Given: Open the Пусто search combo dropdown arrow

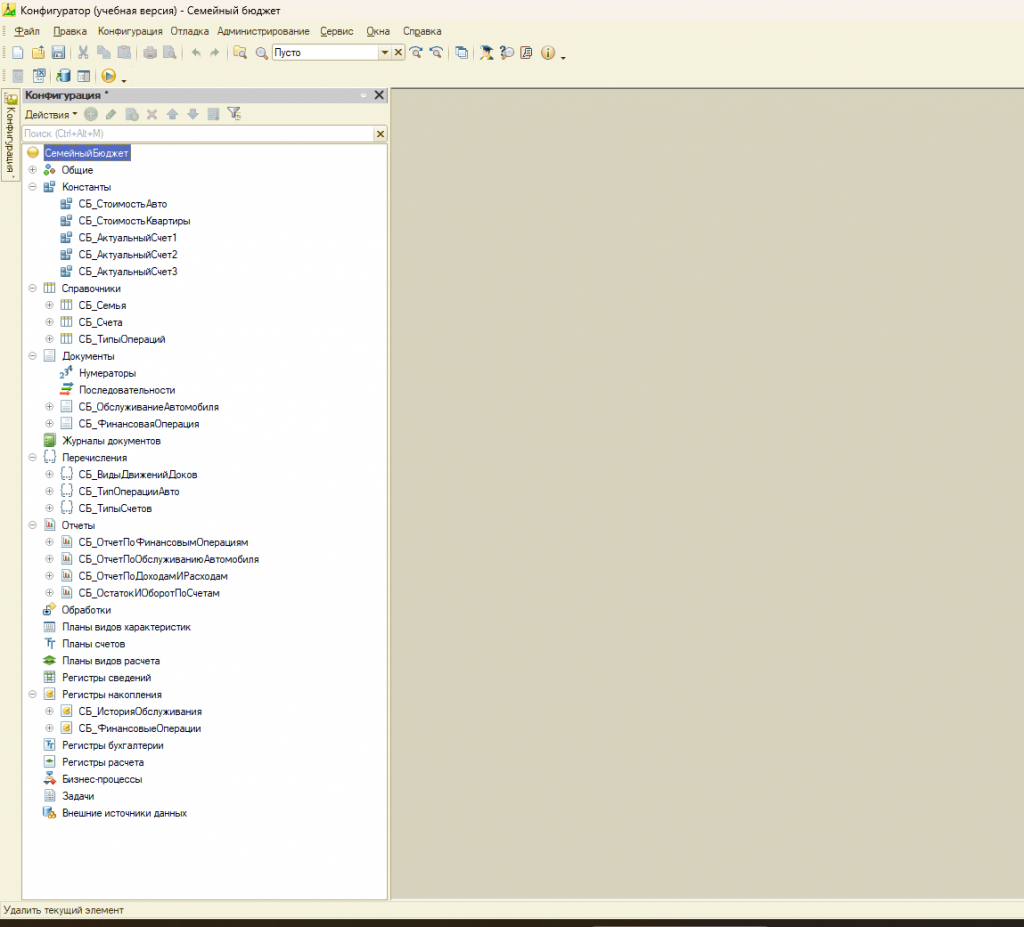Looking at the screenshot, I should pyautogui.click(x=385, y=52).
